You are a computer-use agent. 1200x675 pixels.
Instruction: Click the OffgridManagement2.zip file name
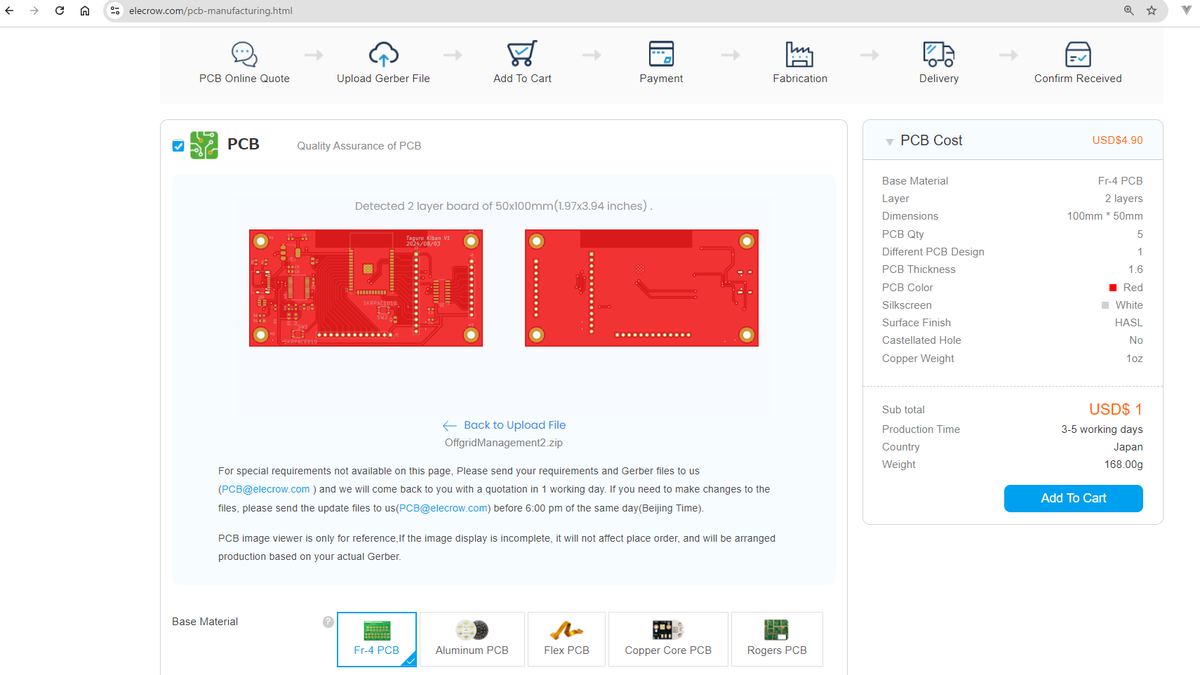(x=504, y=442)
